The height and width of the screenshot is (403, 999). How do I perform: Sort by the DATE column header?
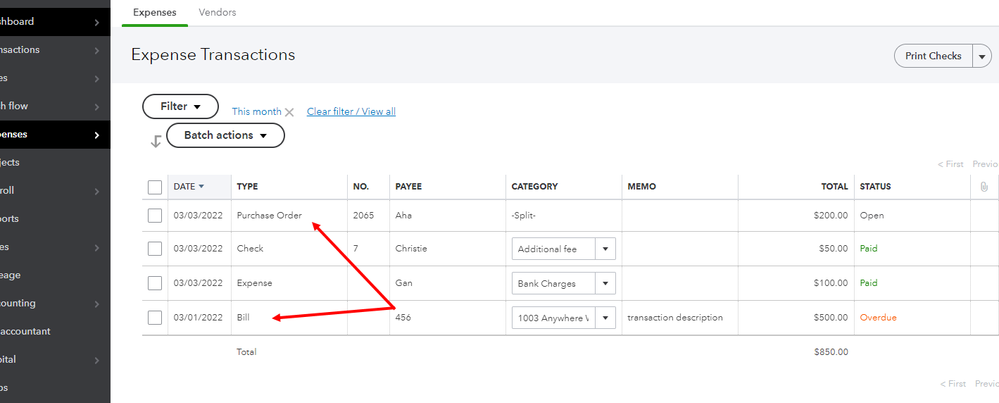[x=189, y=187]
